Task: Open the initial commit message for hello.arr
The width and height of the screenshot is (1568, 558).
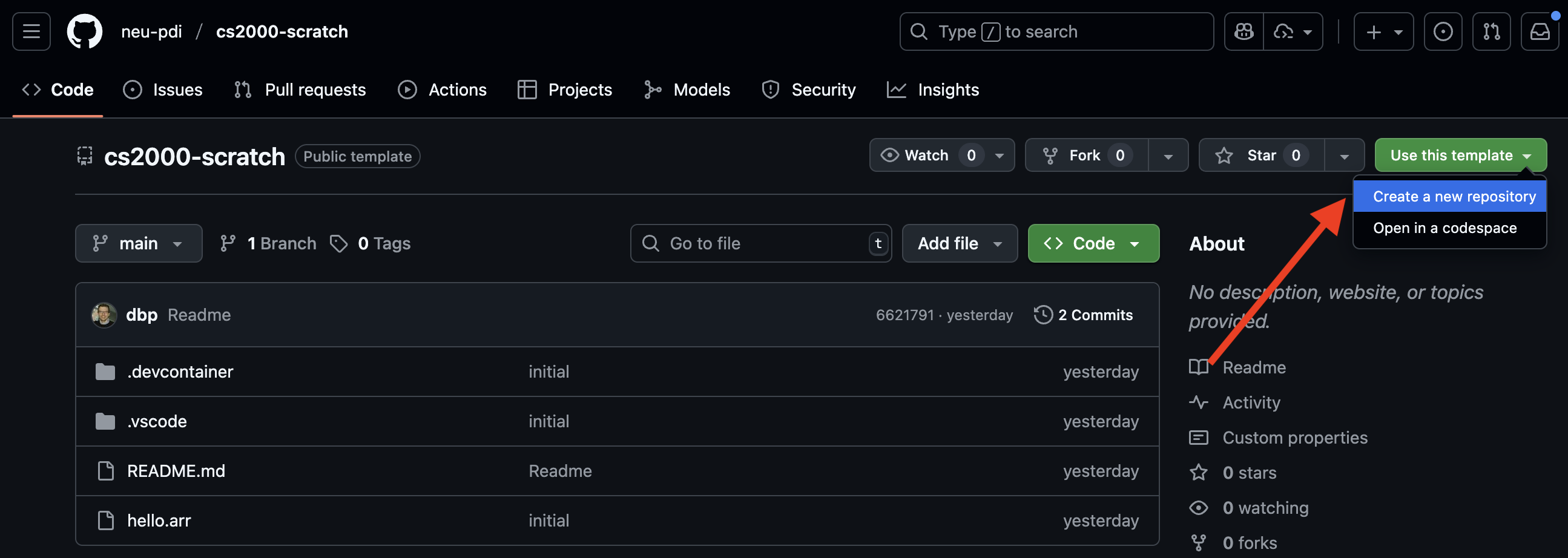Action: click(548, 521)
